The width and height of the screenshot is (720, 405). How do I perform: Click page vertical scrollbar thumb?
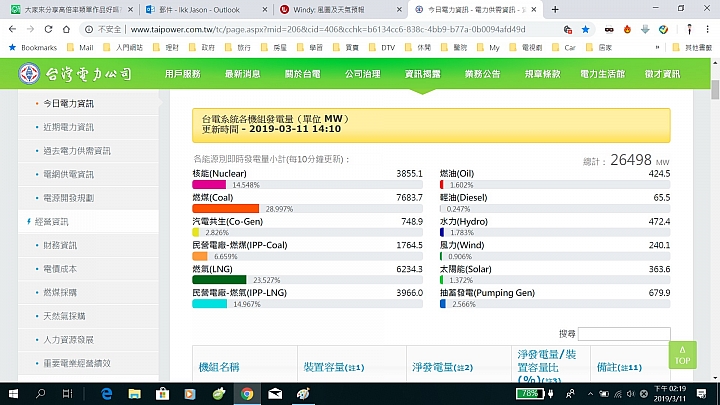715,90
